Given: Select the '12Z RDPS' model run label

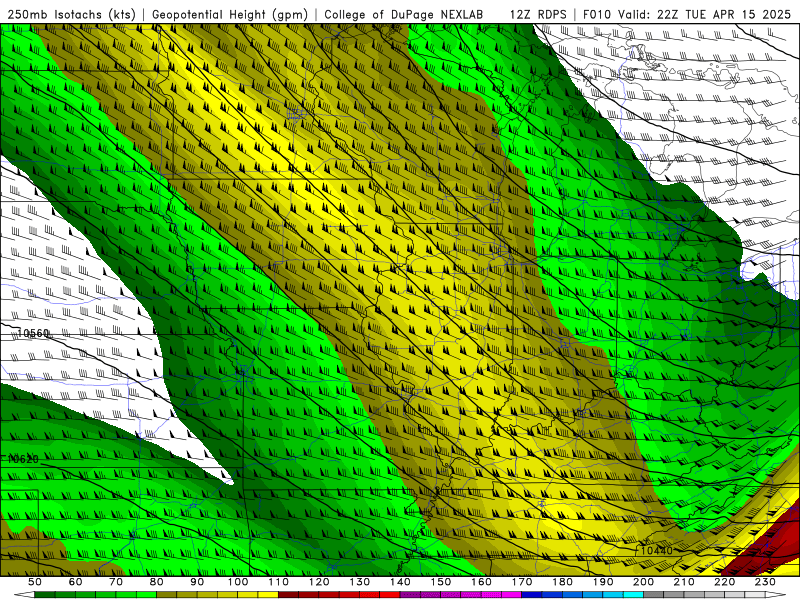Looking at the screenshot, I should tap(538, 14).
